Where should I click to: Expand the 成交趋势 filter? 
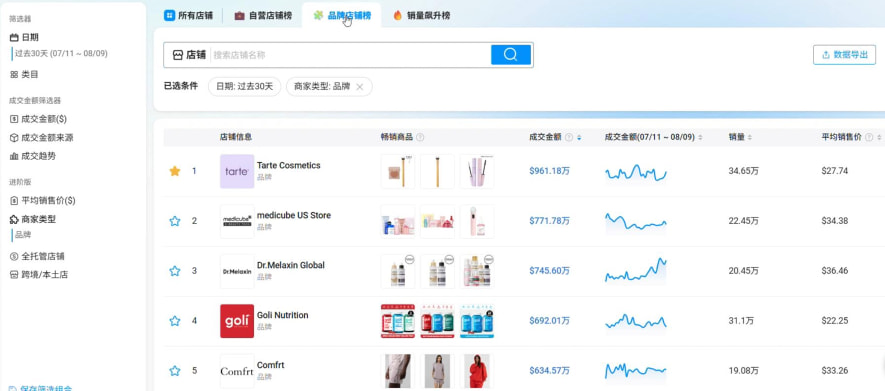pos(33,156)
